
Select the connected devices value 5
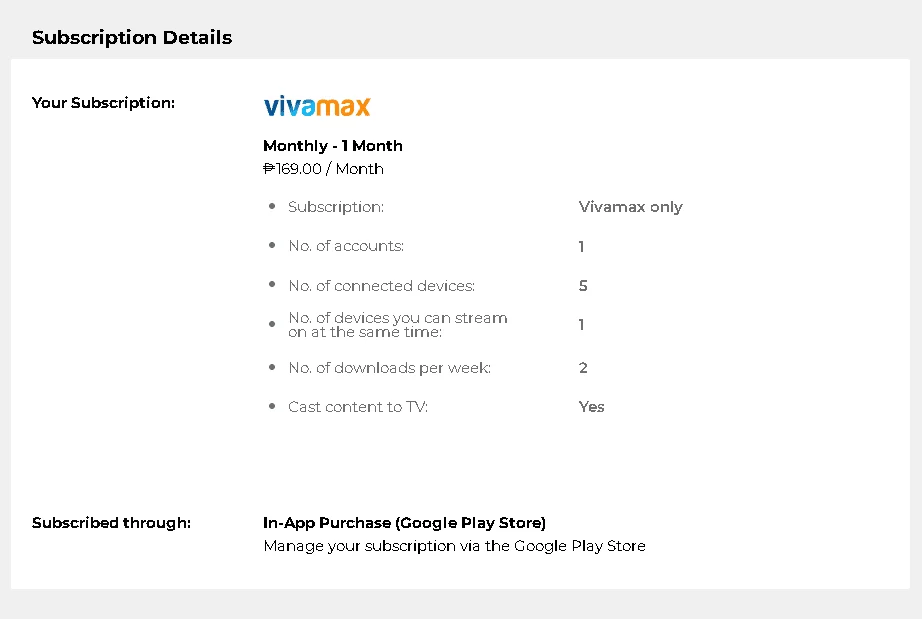pos(583,286)
